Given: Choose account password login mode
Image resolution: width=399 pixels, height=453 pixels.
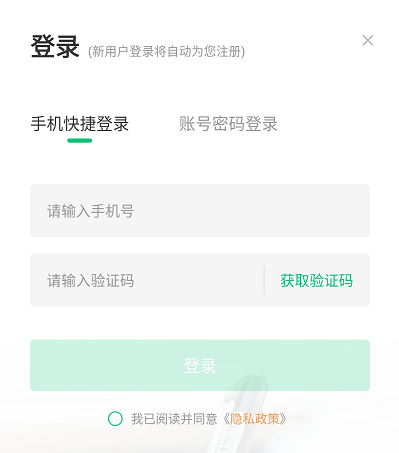Looking at the screenshot, I should coord(228,124).
